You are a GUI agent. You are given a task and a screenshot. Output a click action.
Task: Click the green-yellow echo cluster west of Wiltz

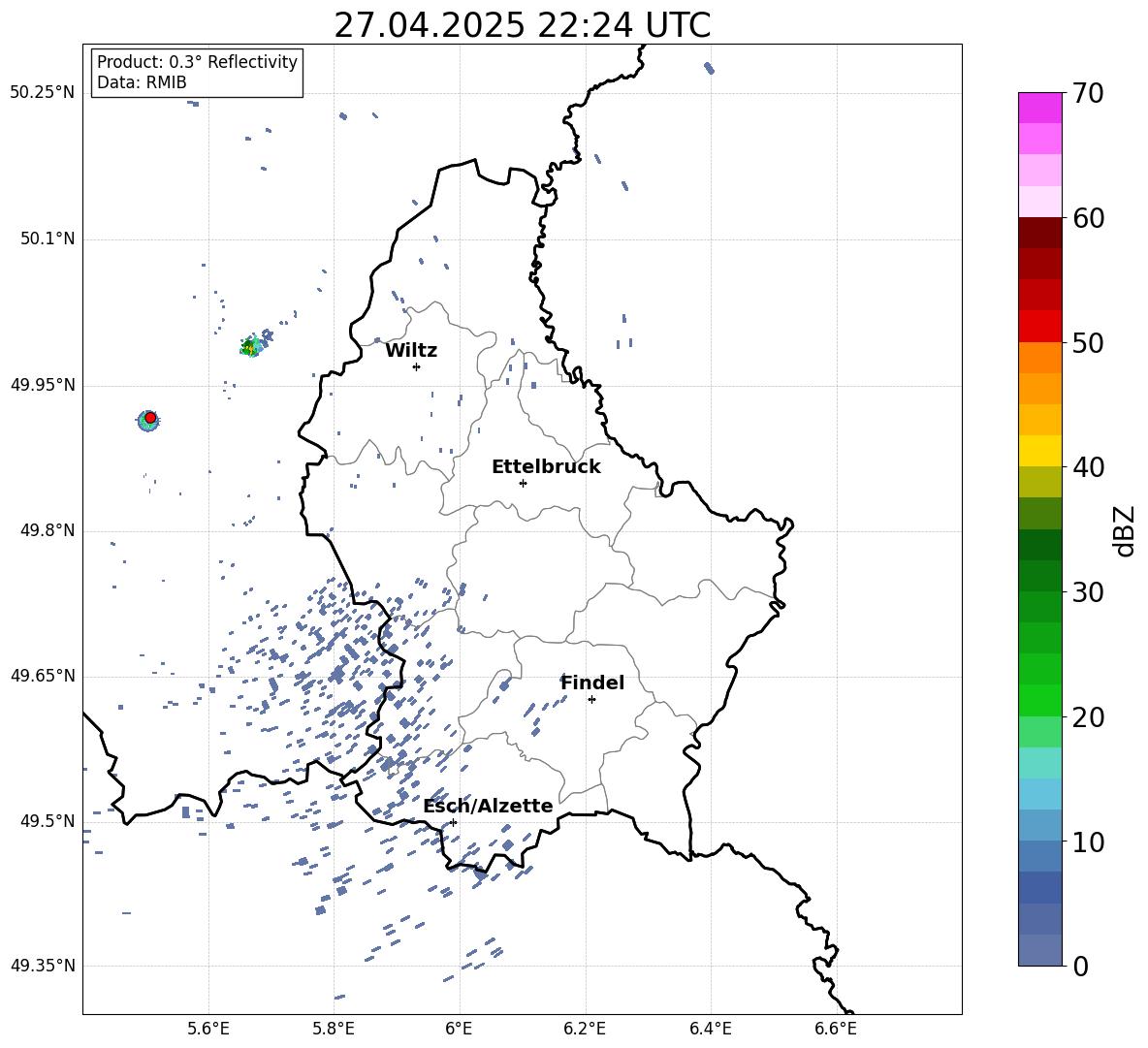pyautogui.click(x=251, y=346)
